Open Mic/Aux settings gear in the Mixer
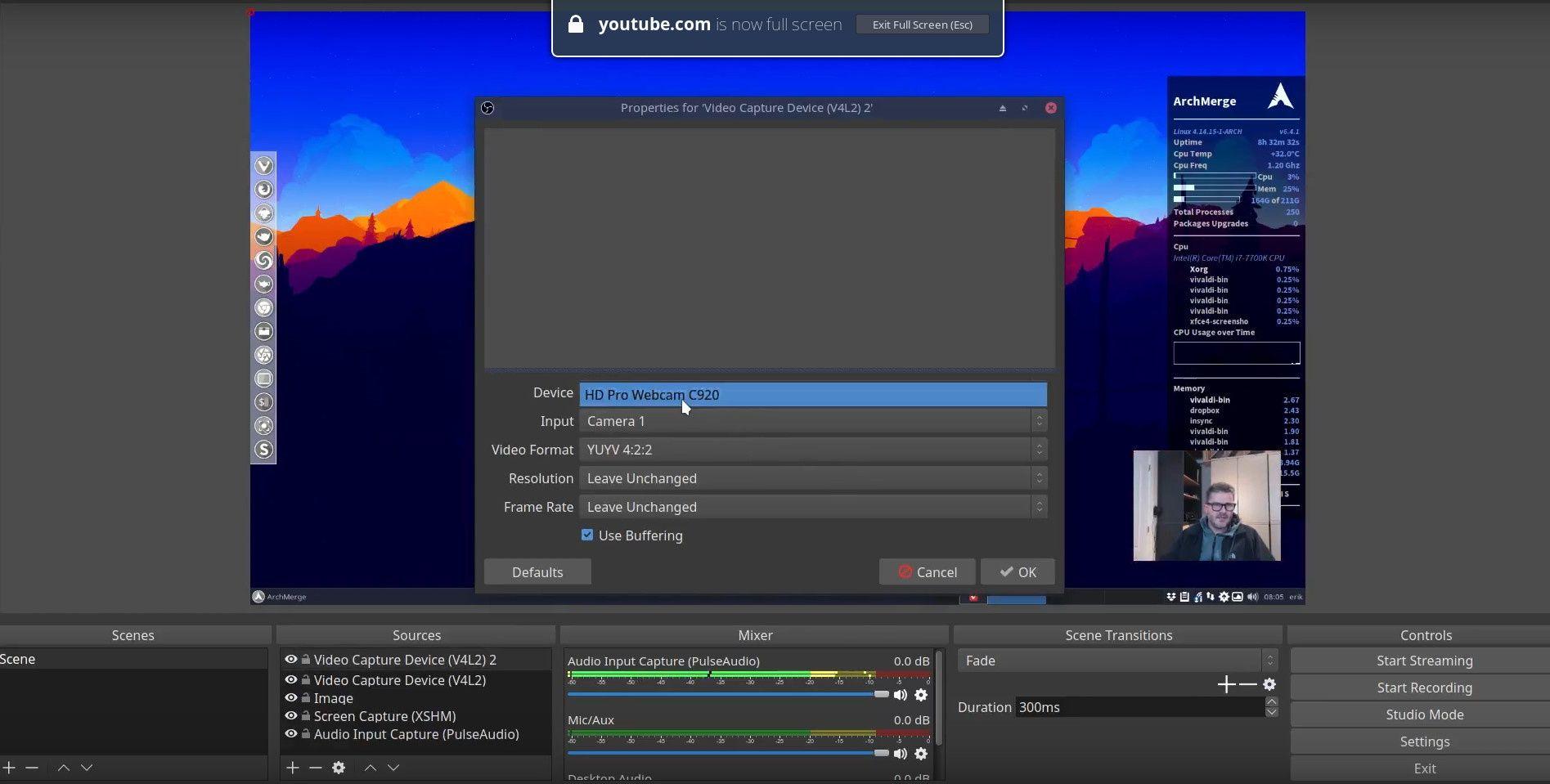 922,754
